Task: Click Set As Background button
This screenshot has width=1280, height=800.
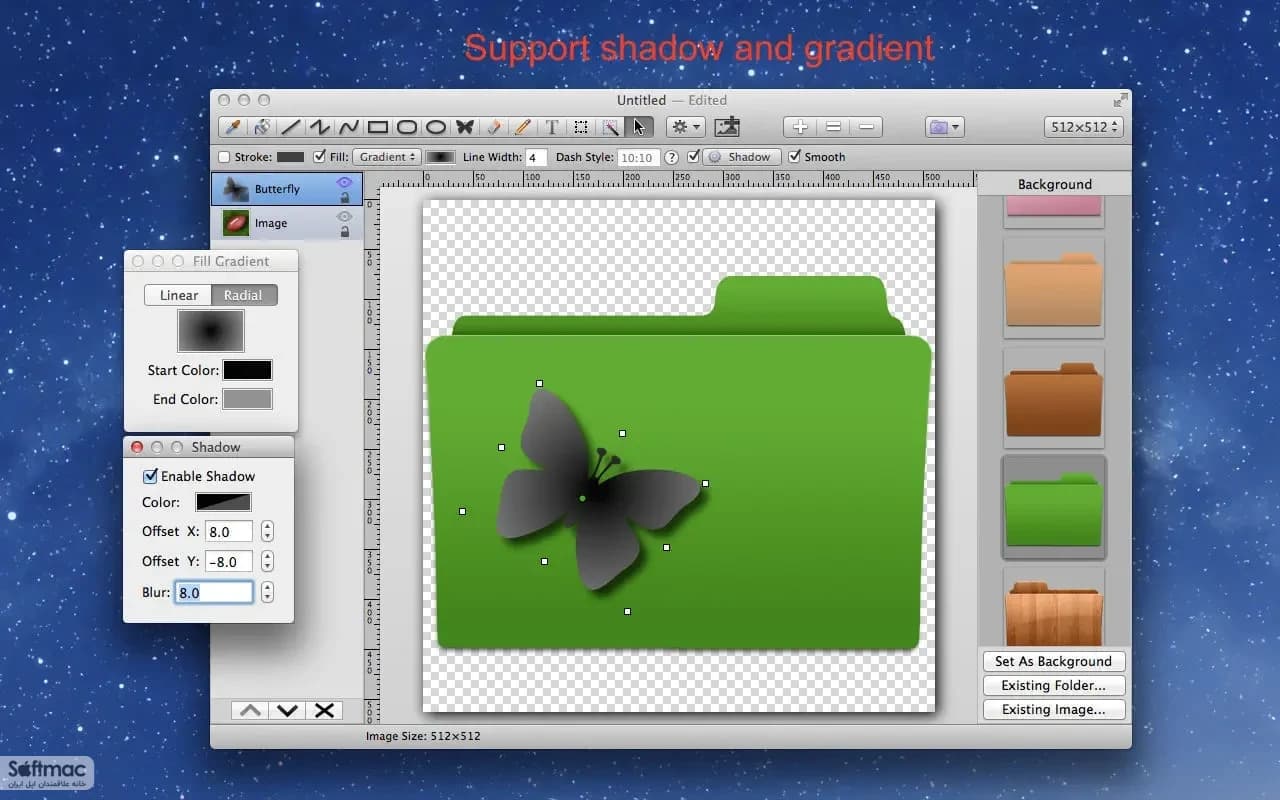Action: (x=1054, y=661)
